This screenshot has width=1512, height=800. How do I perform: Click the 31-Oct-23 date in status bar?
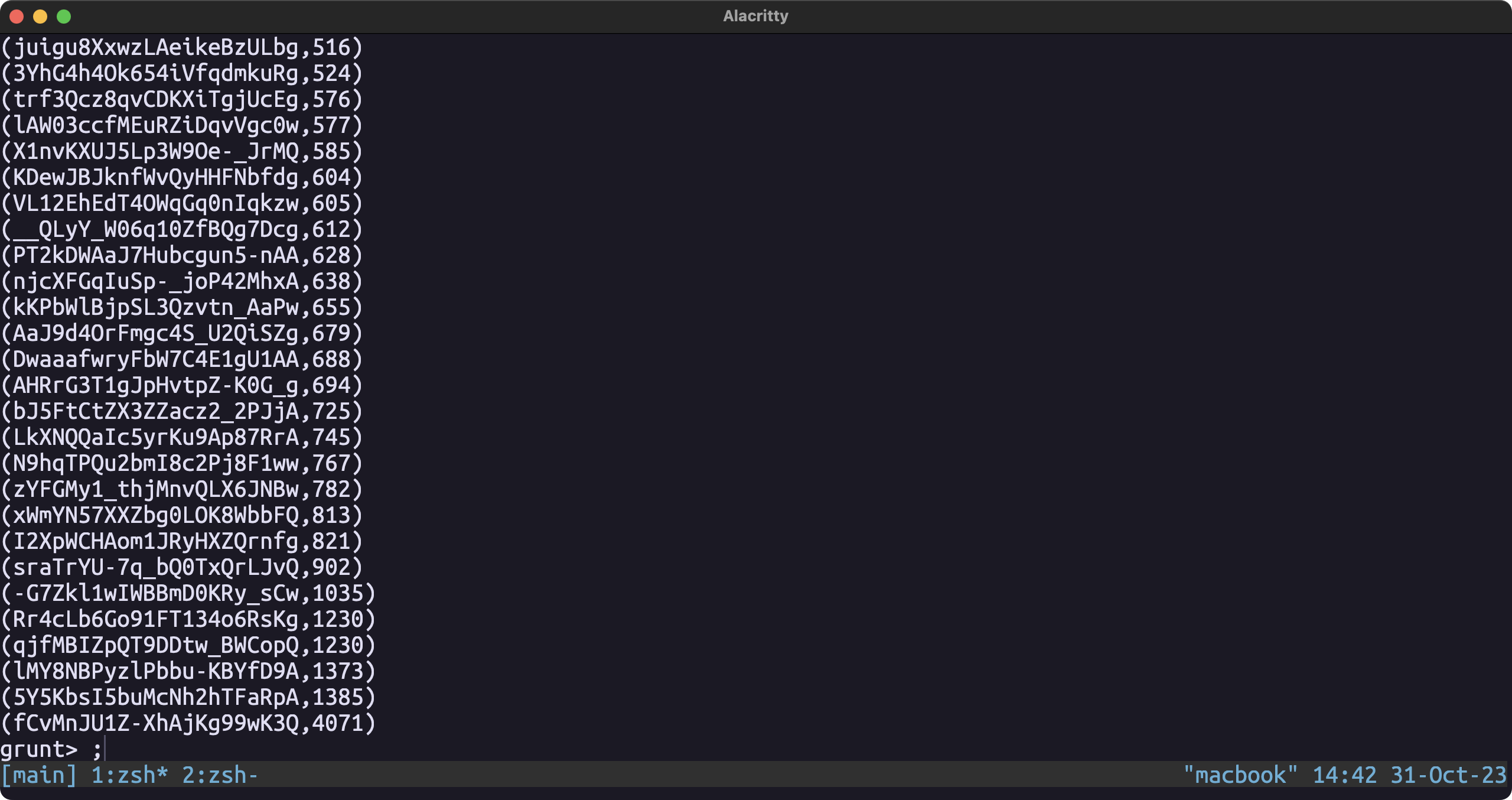click(1448, 775)
